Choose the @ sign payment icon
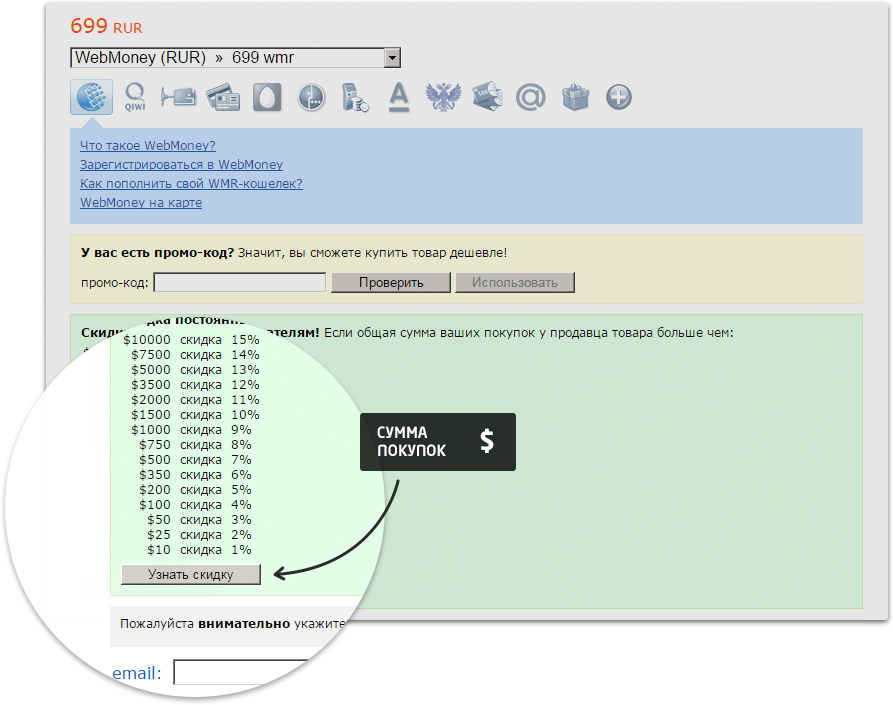 click(531, 97)
